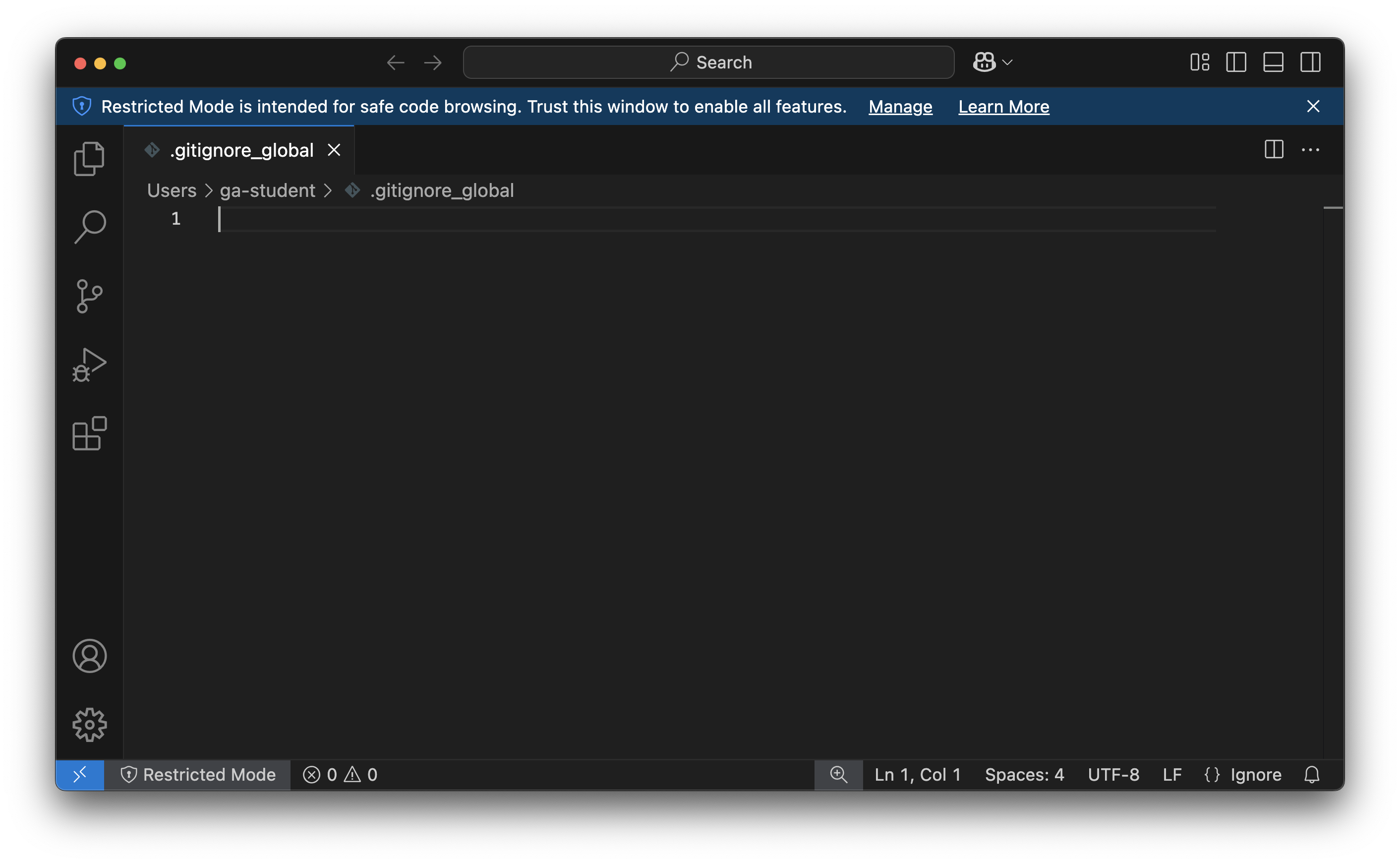This screenshot has height=864, width=1400.
Task: Open the Search panel
Action: point(90,226)
